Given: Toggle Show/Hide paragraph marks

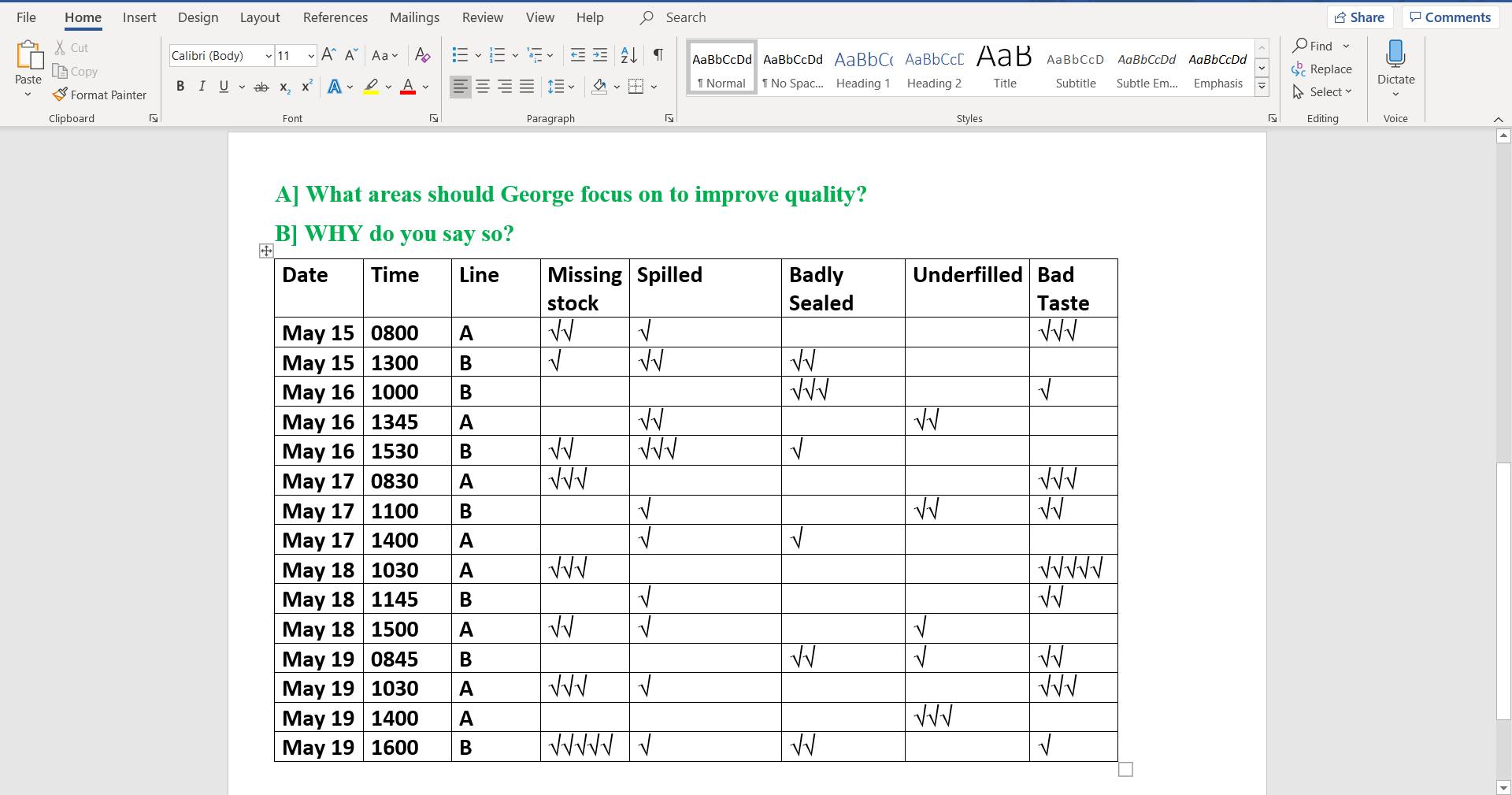Looking at the screenshot, I should tap(658, 55).
